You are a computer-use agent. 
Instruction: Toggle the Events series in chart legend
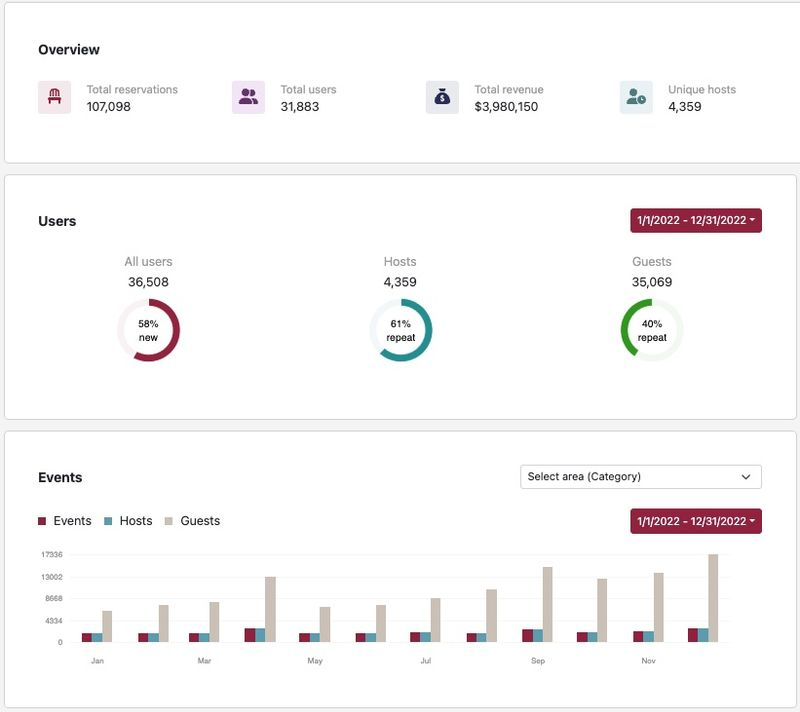[72, 521]
